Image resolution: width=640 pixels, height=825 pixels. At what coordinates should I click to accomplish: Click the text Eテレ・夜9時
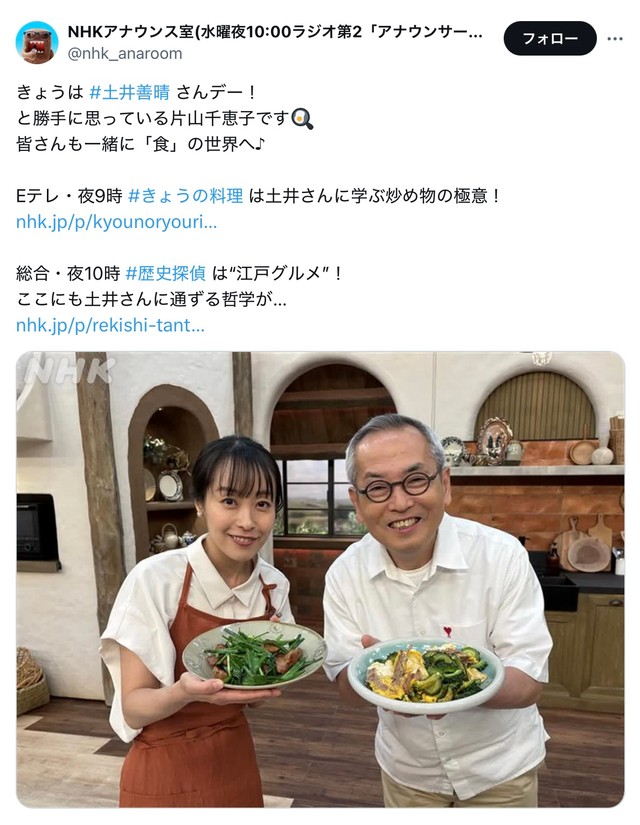[x=69, y=196]
